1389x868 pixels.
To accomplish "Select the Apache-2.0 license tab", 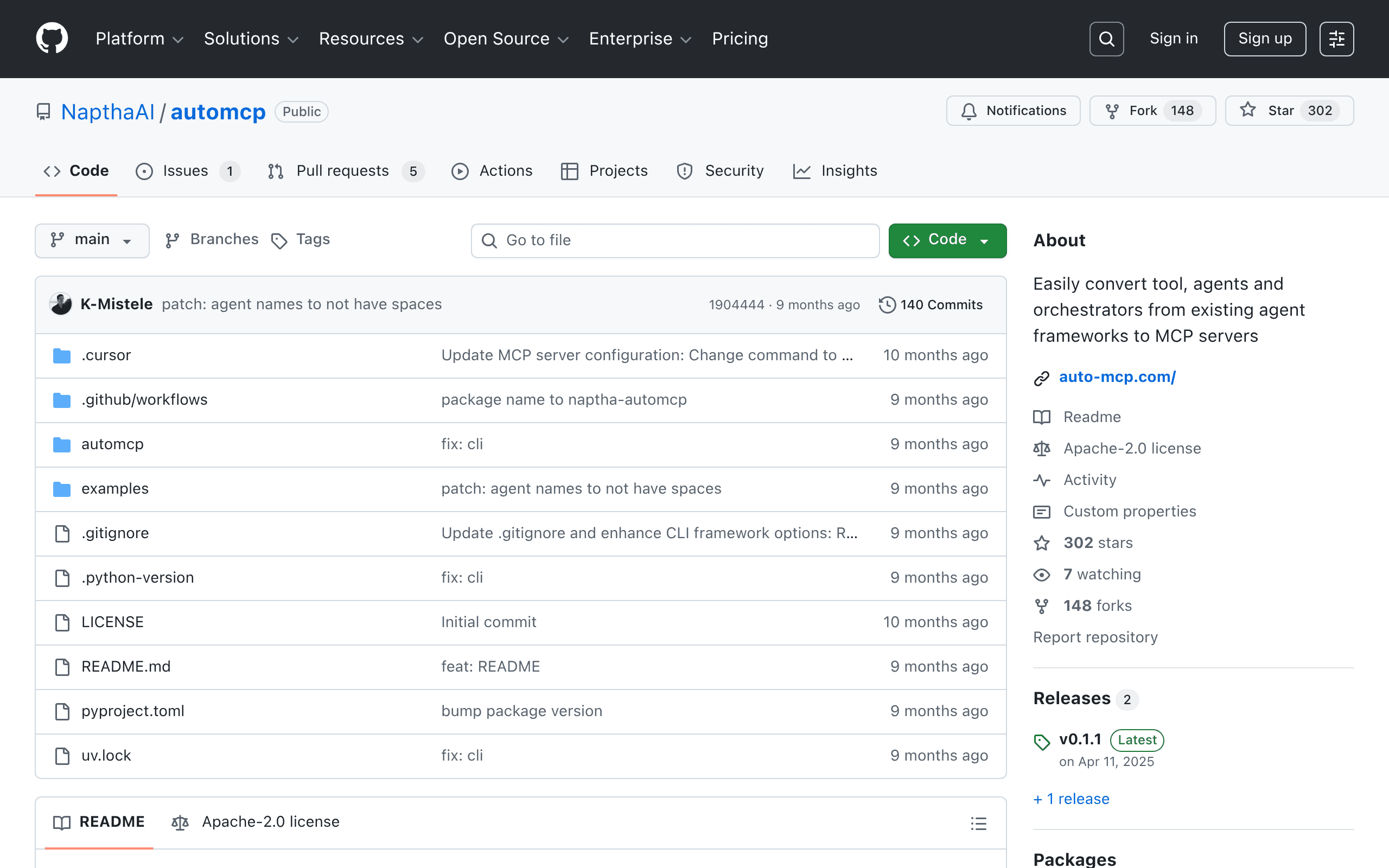I will [x=256, y=822].
